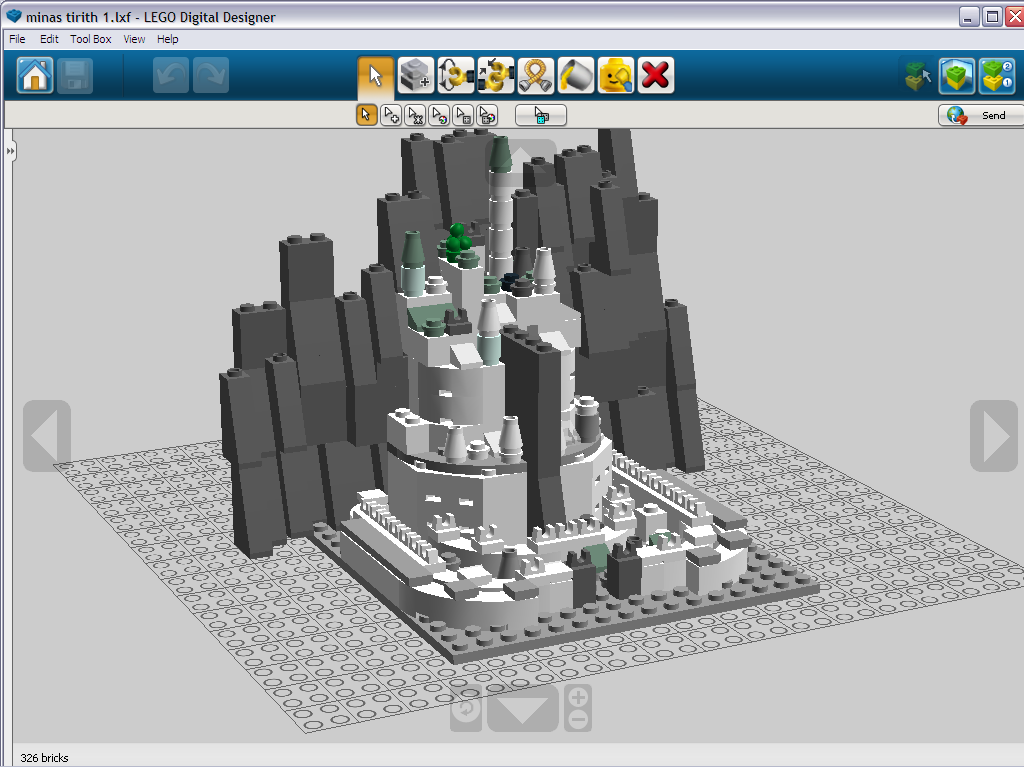The height and width of the screenshot is (768, 1024).
Task: Click the window title bar text
Action: [x=151, y=17]
